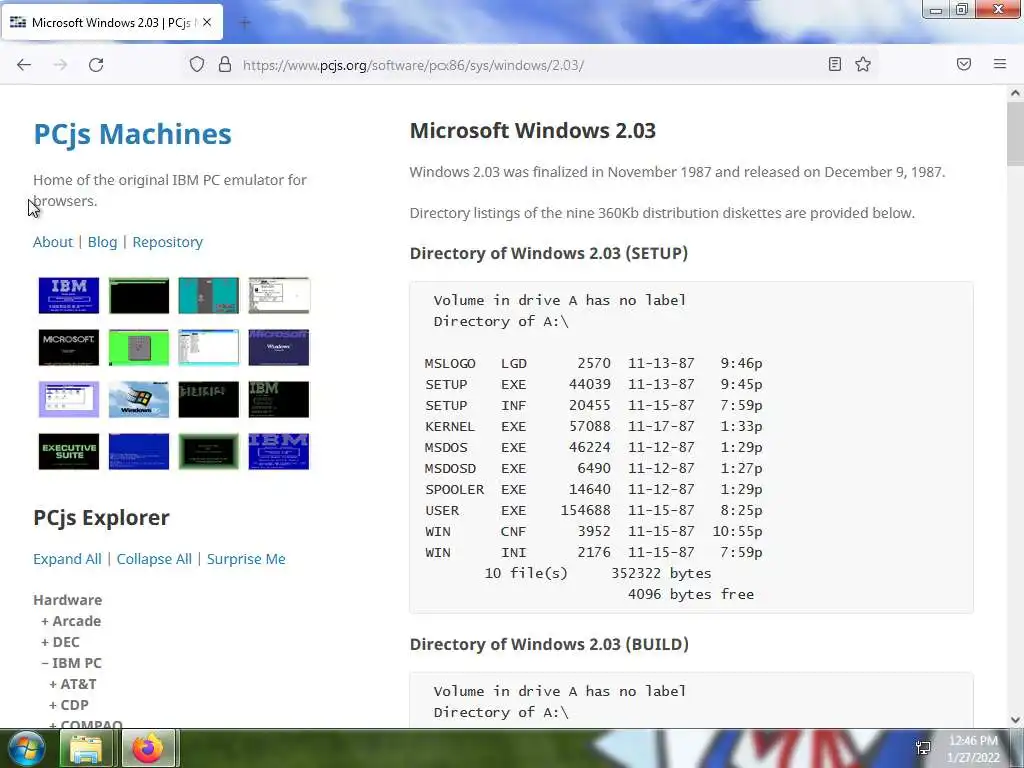Collapse the IBM PC category
The width and height of the screenshot is (1024, 768).
[x=71, y=663]
